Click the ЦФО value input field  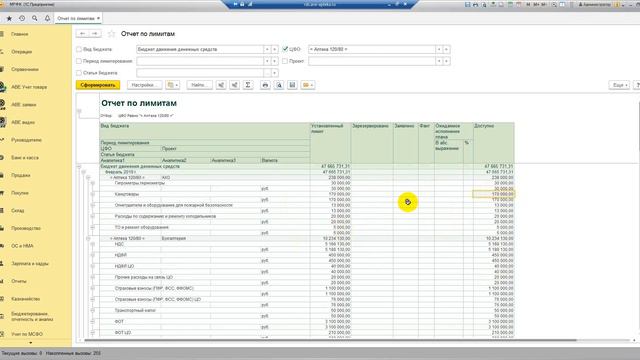(x=372, y=49)
